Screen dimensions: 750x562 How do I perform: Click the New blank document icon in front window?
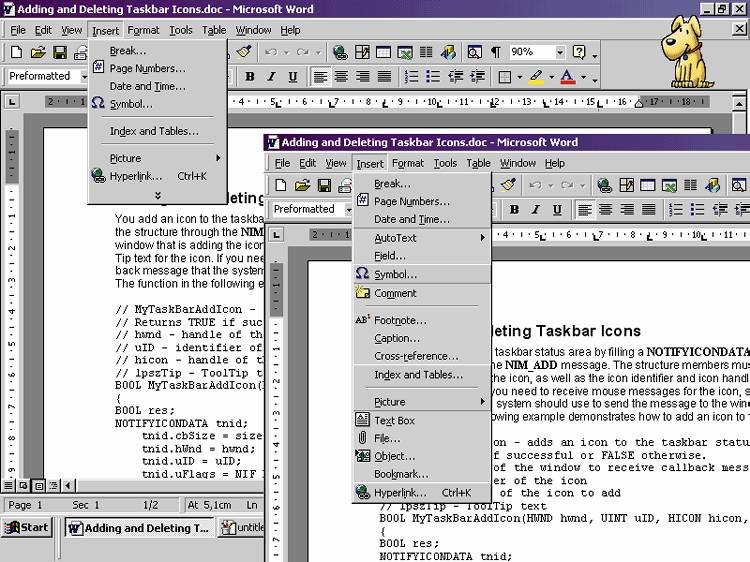tap(282, 185)
